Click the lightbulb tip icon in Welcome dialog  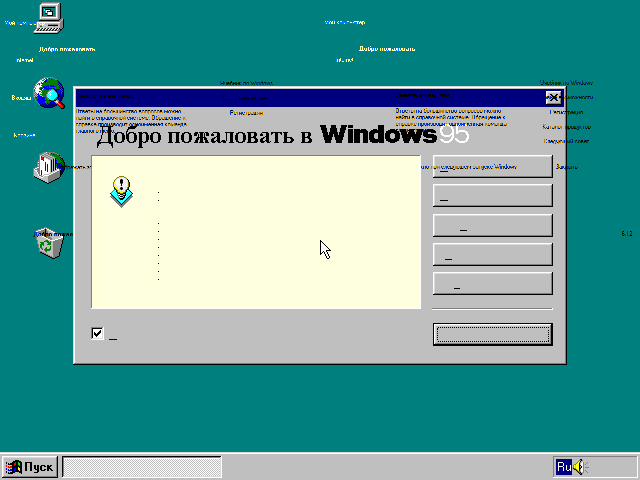(121, 190)
